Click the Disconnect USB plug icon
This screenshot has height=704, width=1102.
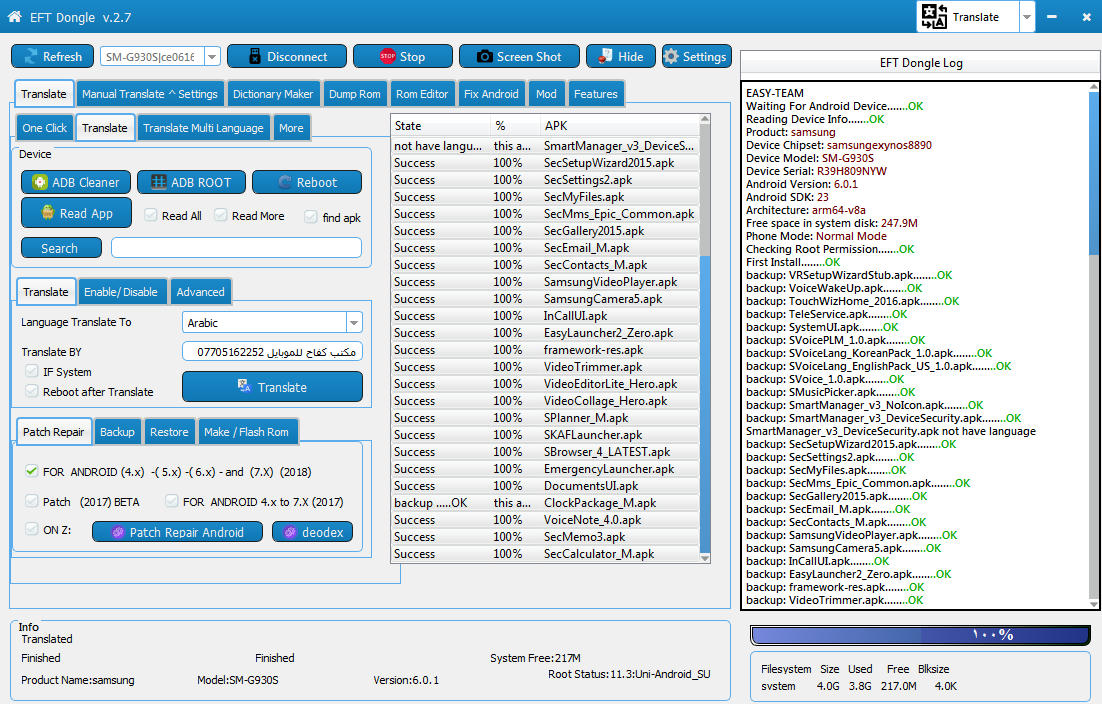[x=254, y=56]
